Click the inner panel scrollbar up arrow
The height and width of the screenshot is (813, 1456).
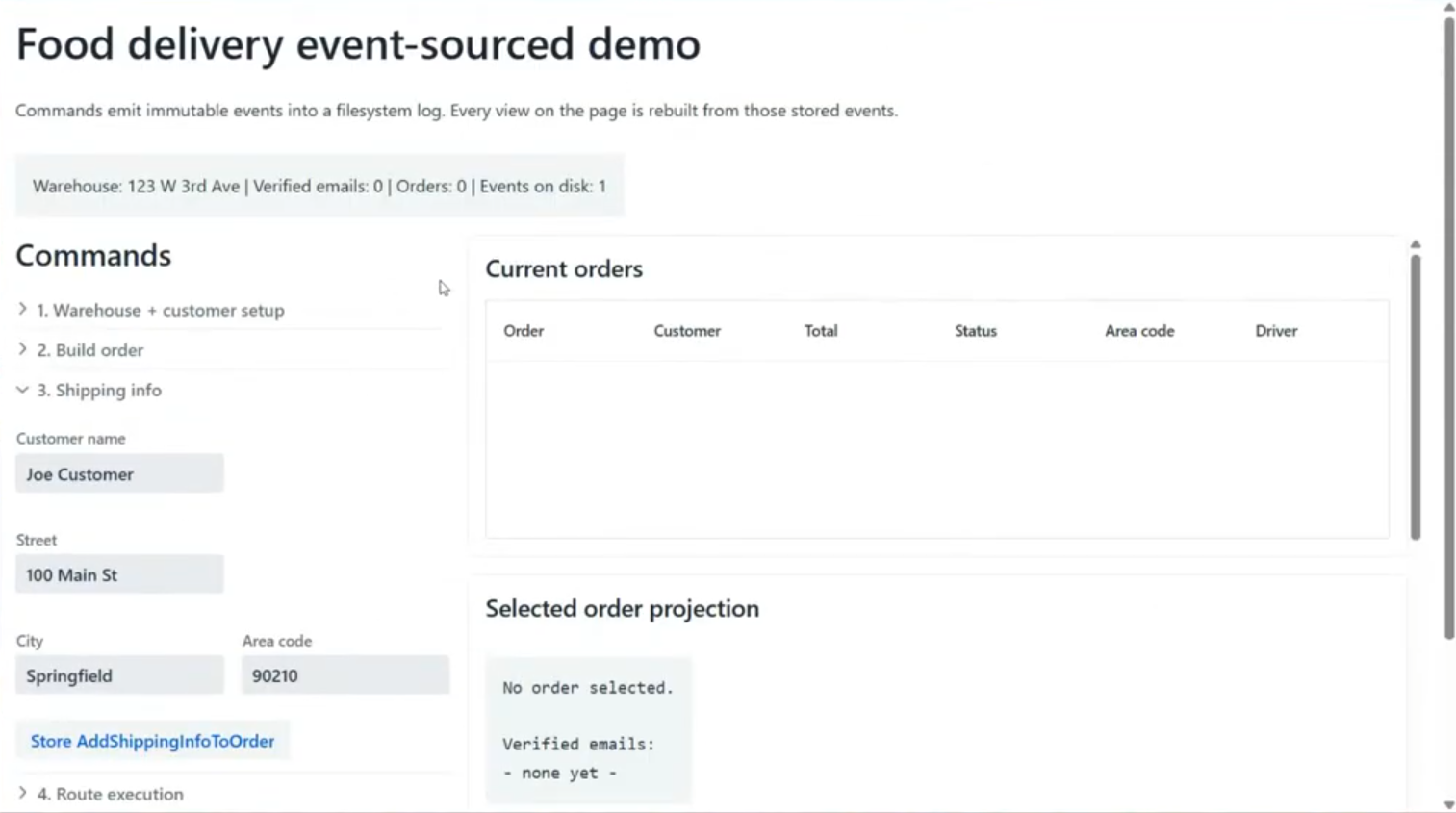pos(1416,244)
